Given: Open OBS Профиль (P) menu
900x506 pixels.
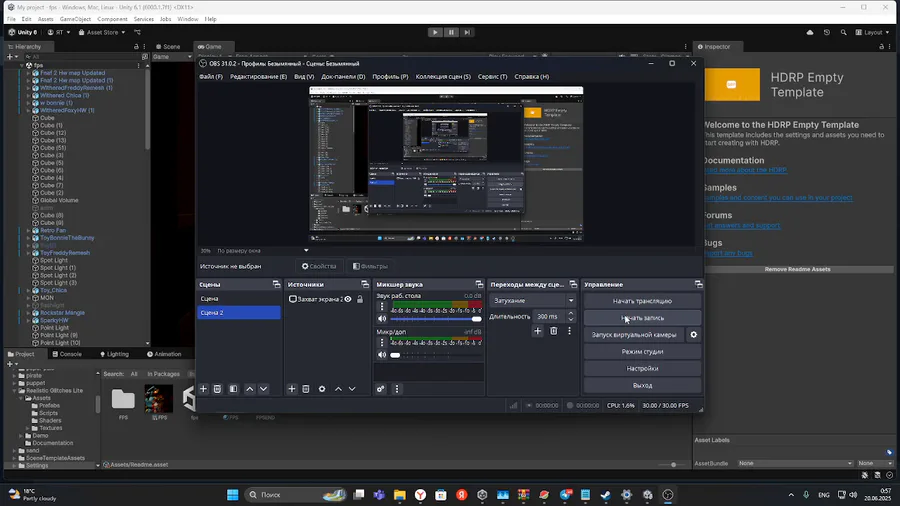Looking at the screenshot, I should pyautogui.click(x=390, y=76).
